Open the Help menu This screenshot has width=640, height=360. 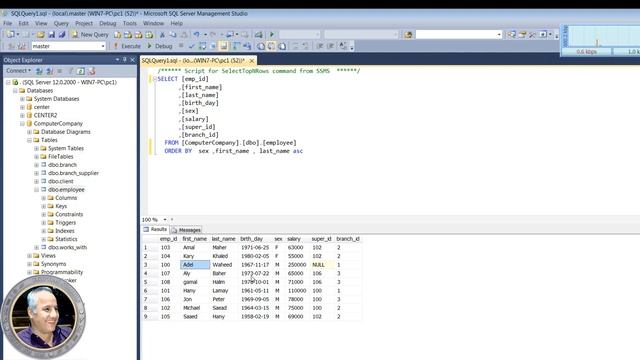[x=176, y=23]
